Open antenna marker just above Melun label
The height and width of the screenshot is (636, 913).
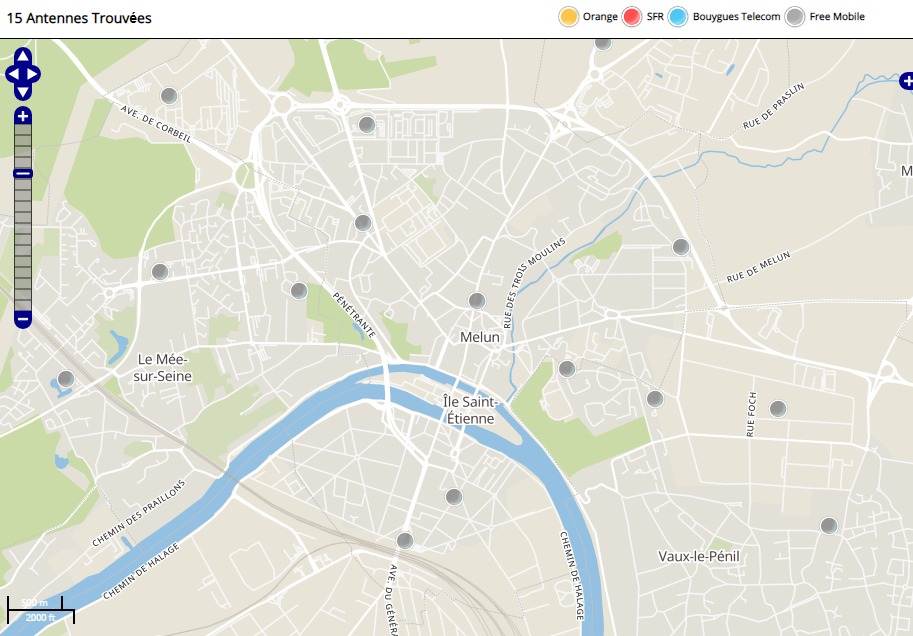[x=477, y=301]
